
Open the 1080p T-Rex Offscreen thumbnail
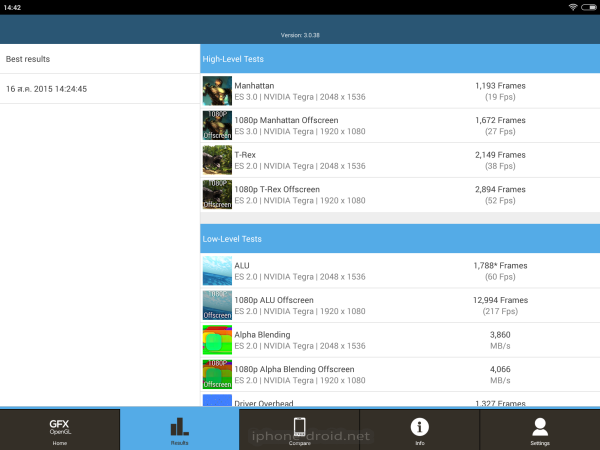point(217,194)
